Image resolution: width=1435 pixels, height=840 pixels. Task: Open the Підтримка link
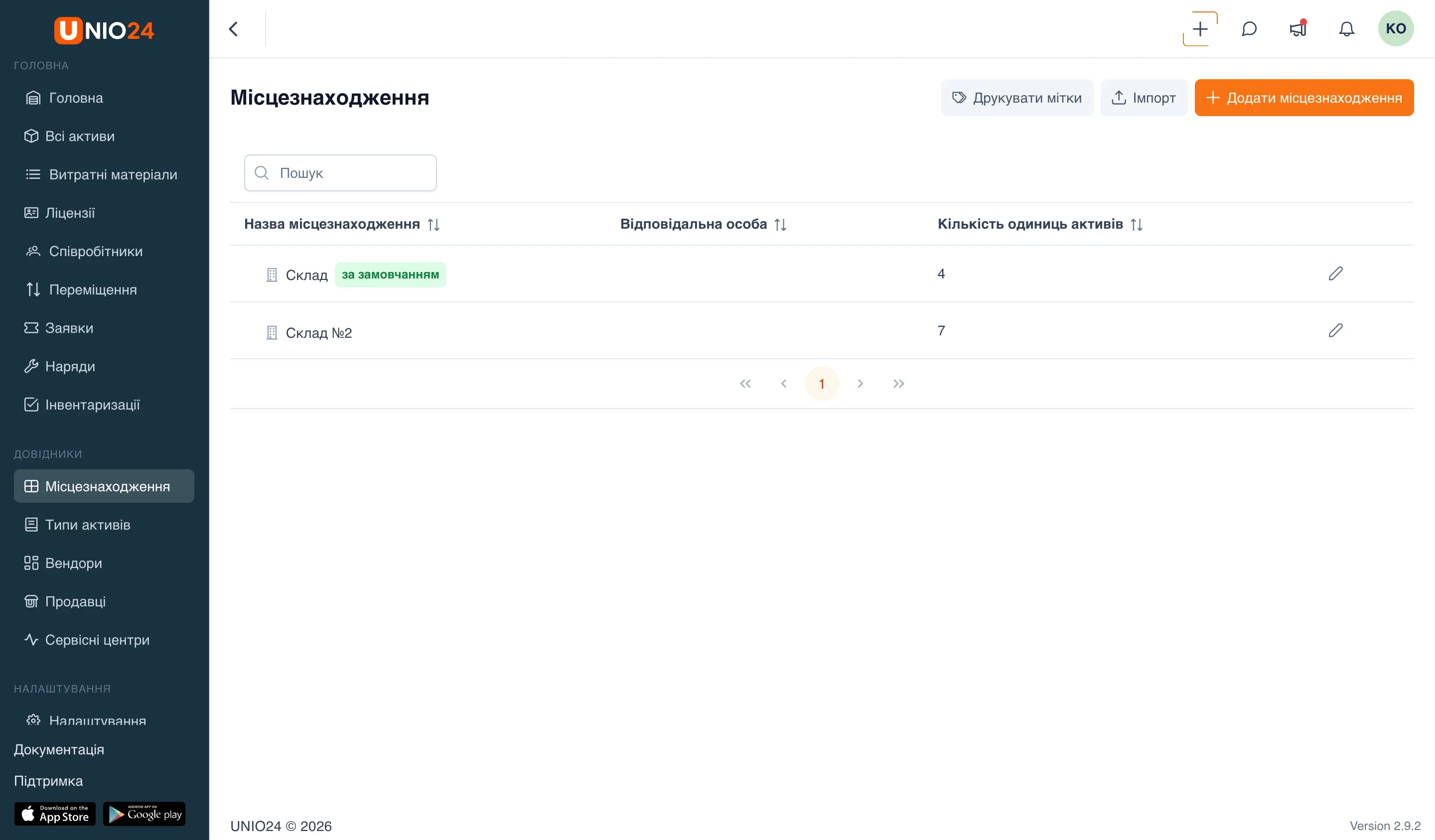(x=48, y=781)
